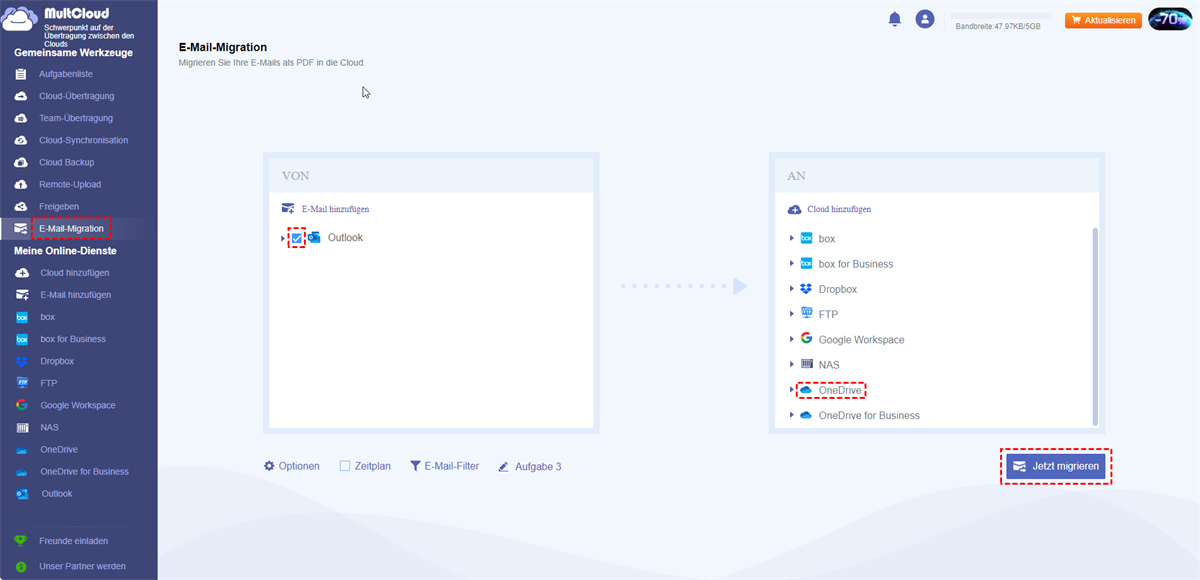Select Google Workspace in AN destination list

861,340
